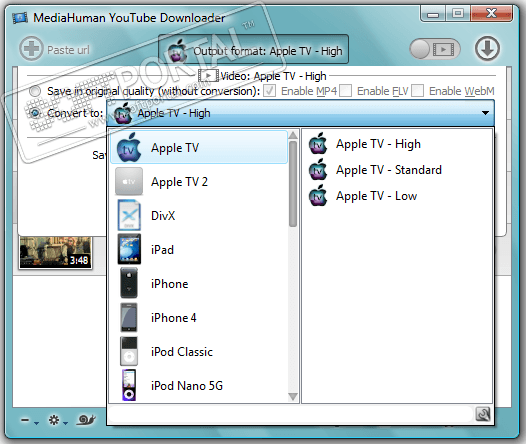Toggle Enable MP4 checkbox
The height and width of the screenshot is (444, 526).
pos(269,91)
